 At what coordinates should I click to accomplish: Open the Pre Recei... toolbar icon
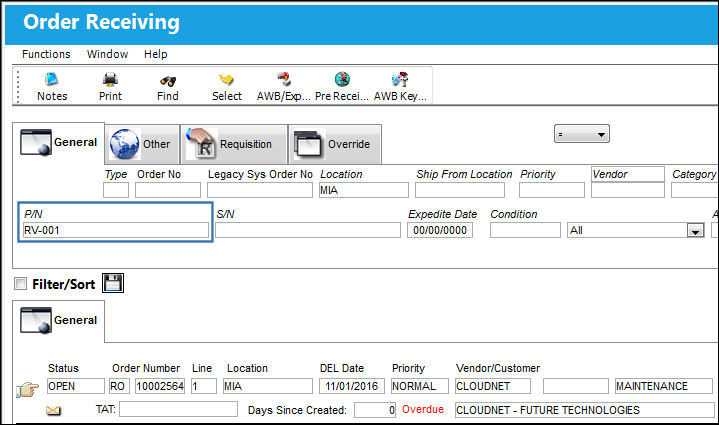[x=342, y=79]
